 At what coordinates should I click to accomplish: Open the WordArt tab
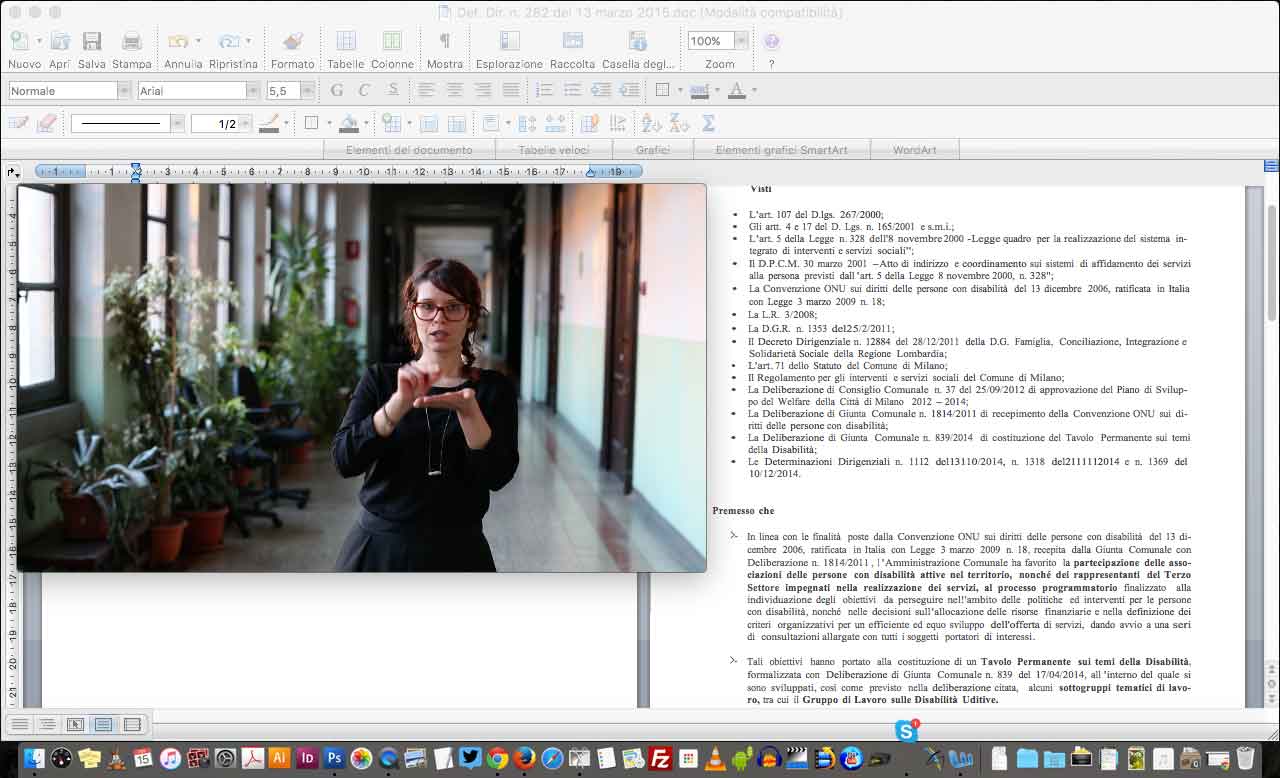[x=914, y=150]
